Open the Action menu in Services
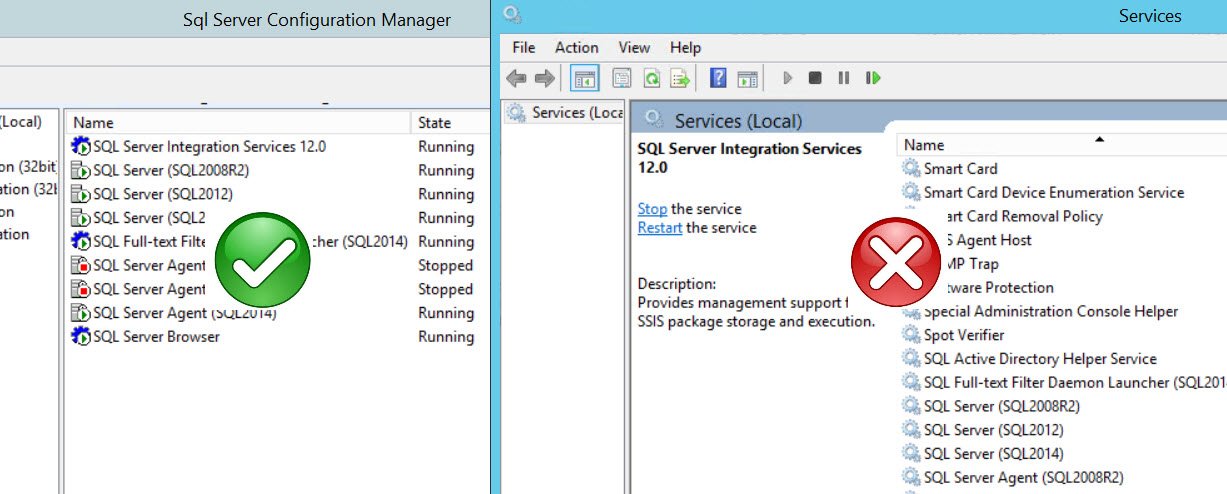Viewport: 1227px width, 494px height. pos(577,47)
